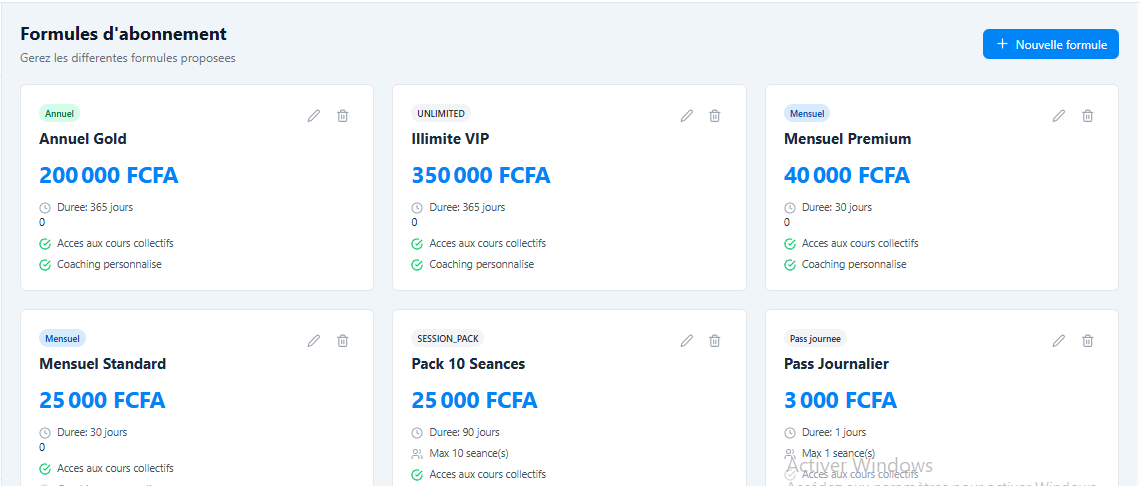Click the 200 000 FCFA price
This screenshot has width=1140, height=486.
[x=108, y=175]
